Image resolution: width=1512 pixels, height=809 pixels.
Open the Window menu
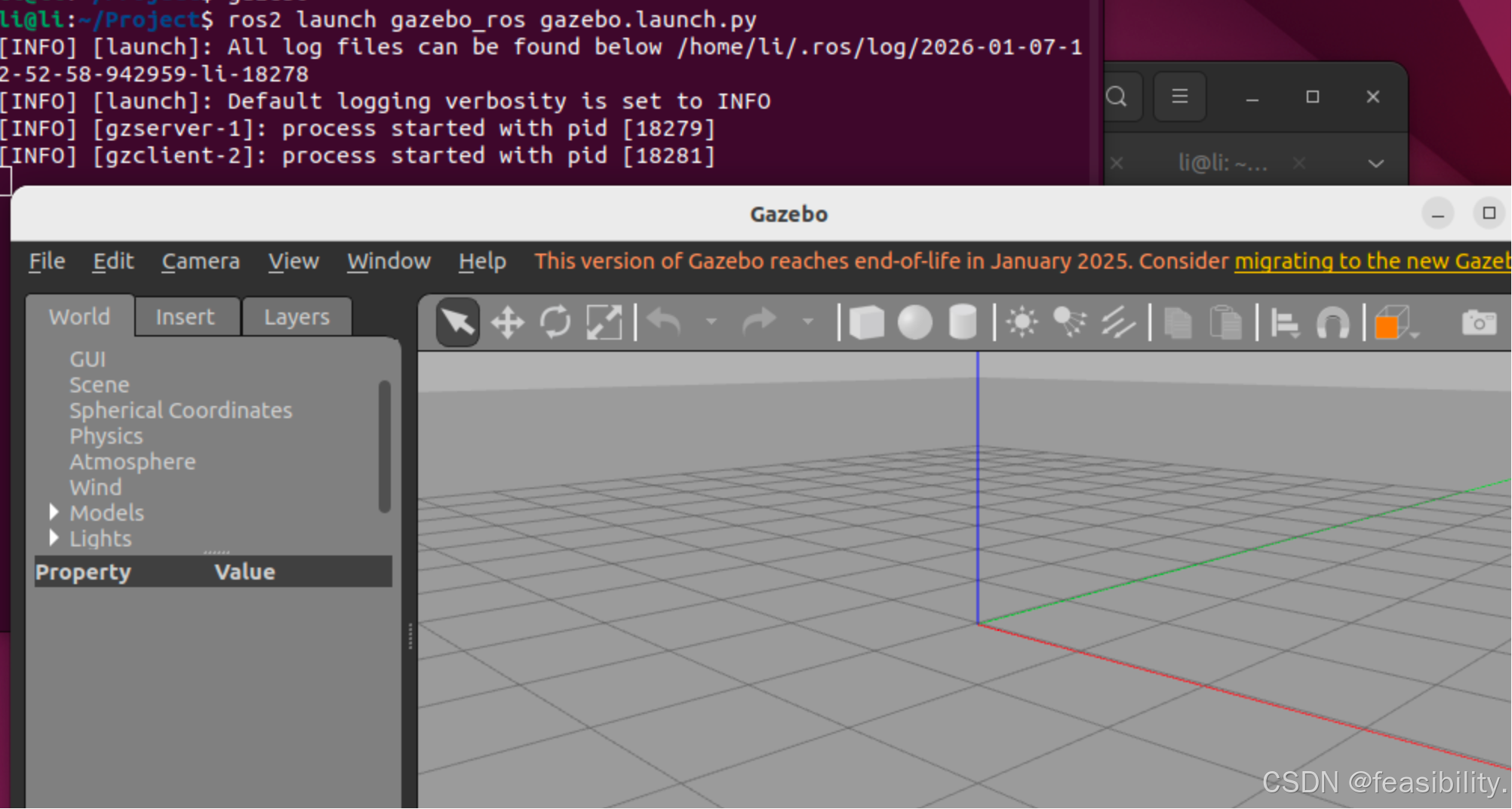389,261
